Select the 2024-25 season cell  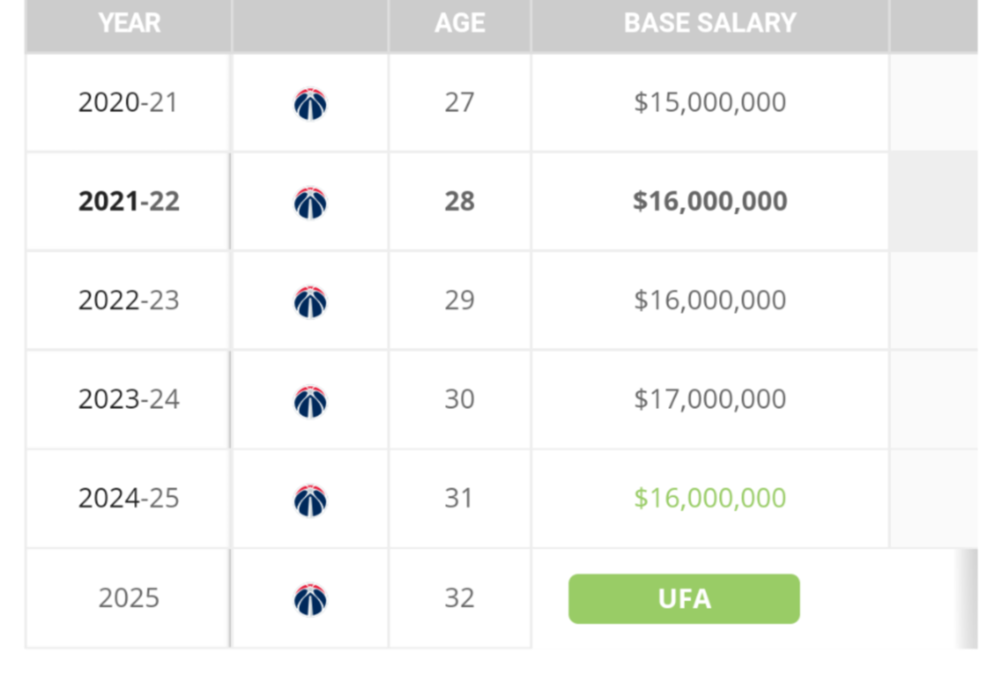(129, 499)
